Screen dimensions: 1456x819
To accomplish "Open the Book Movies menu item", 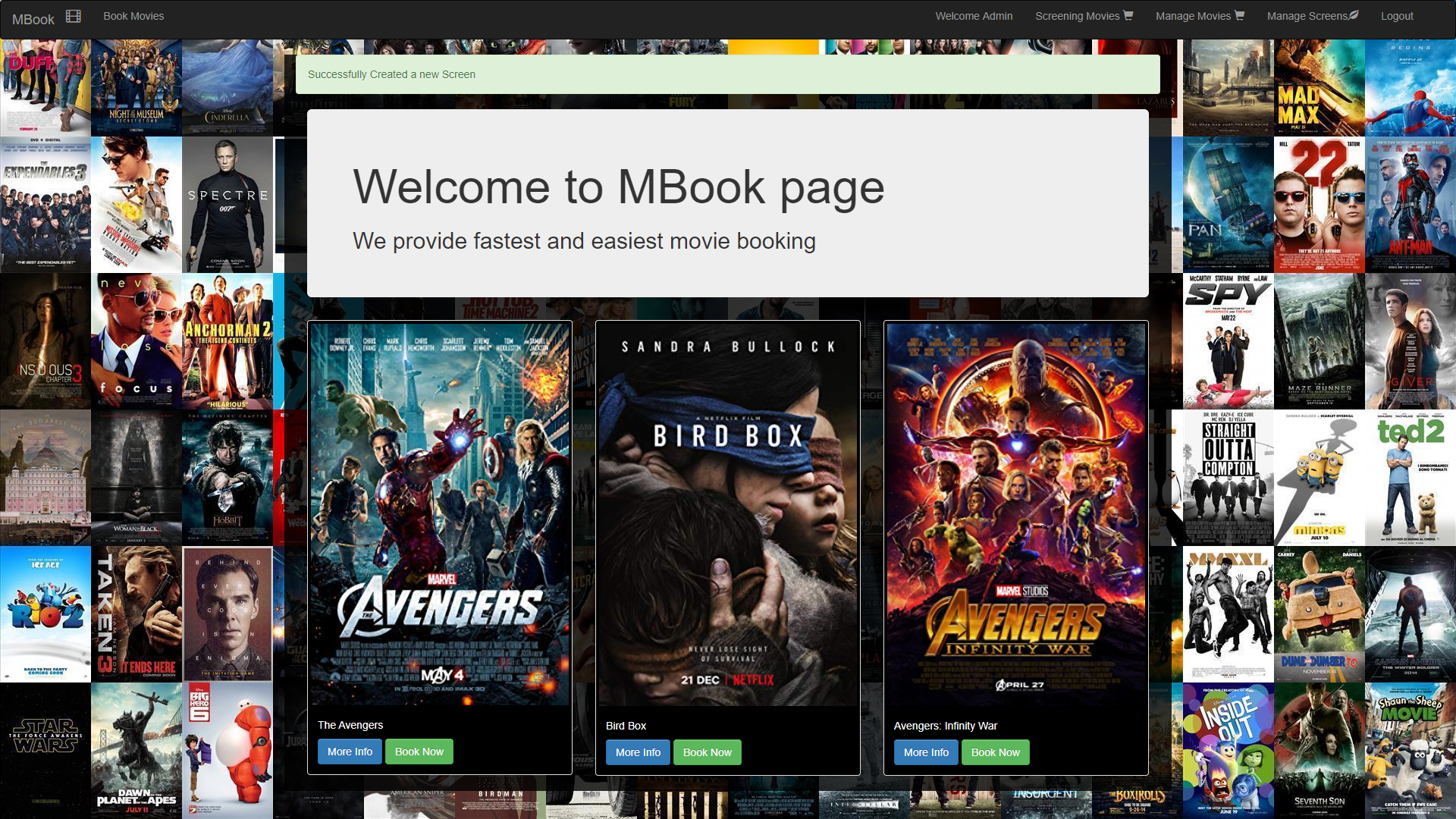I will (133, 16).
